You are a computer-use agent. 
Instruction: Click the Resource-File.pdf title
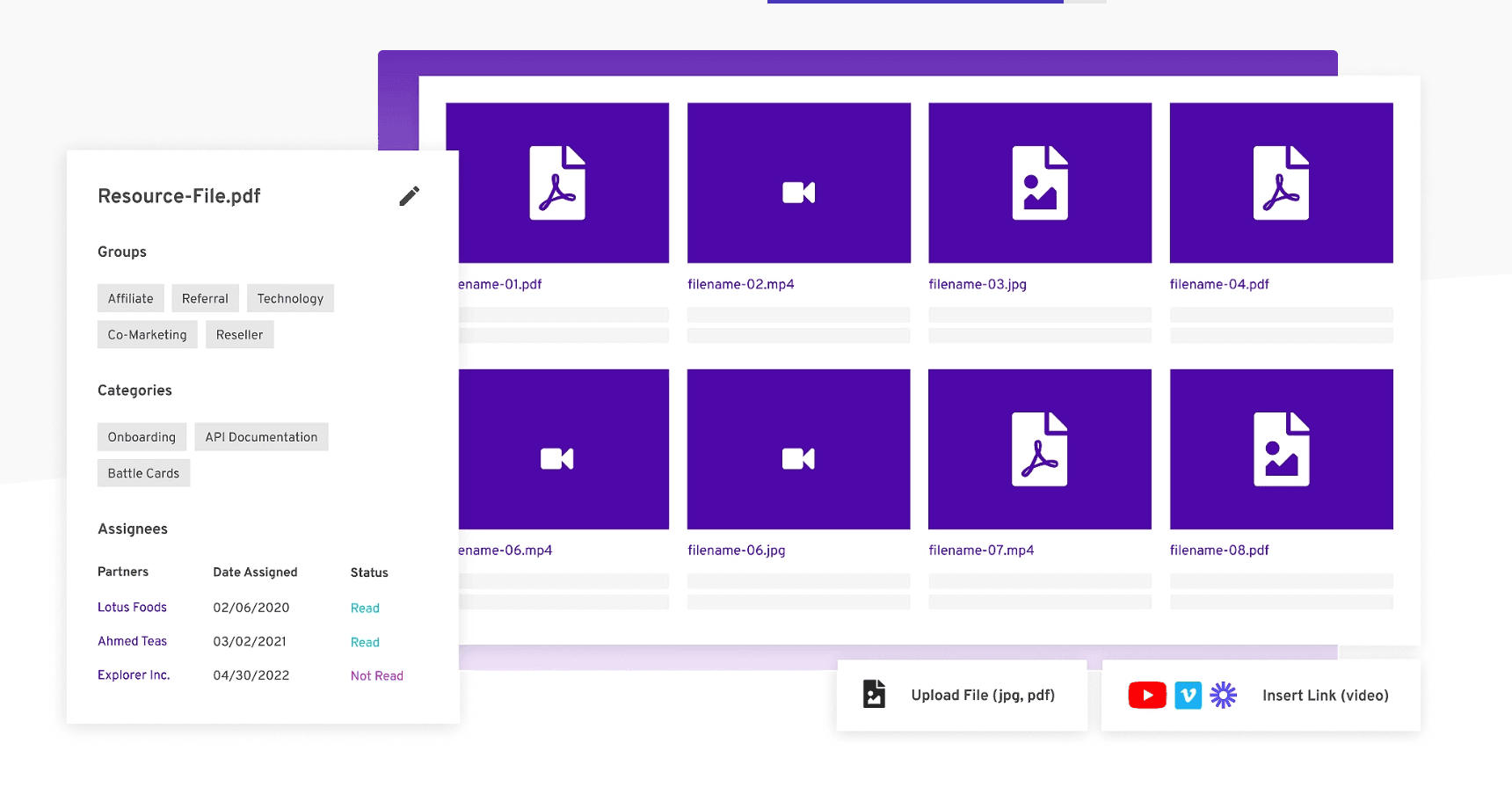[x=179, y=195]
